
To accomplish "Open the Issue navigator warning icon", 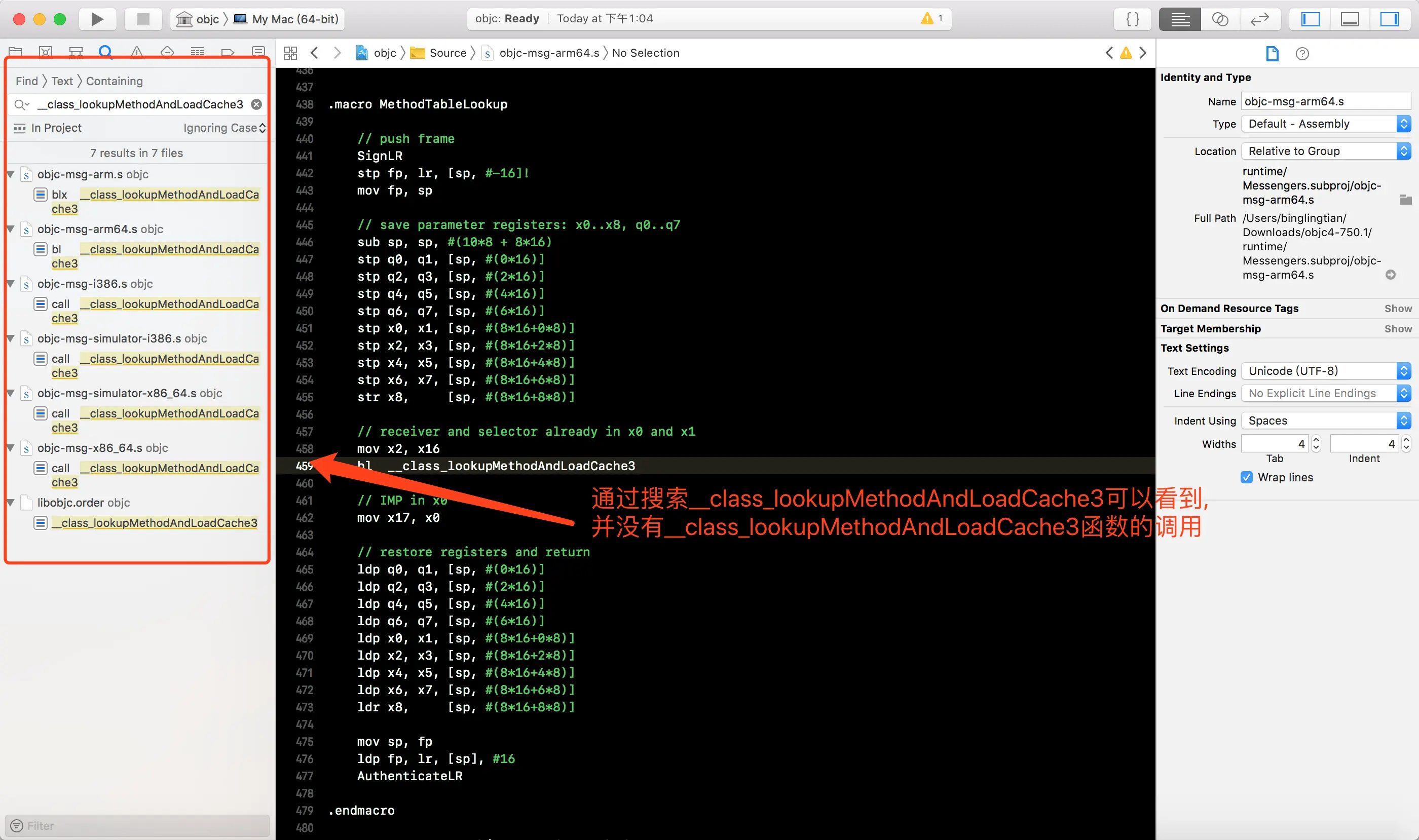I will 136,52.
